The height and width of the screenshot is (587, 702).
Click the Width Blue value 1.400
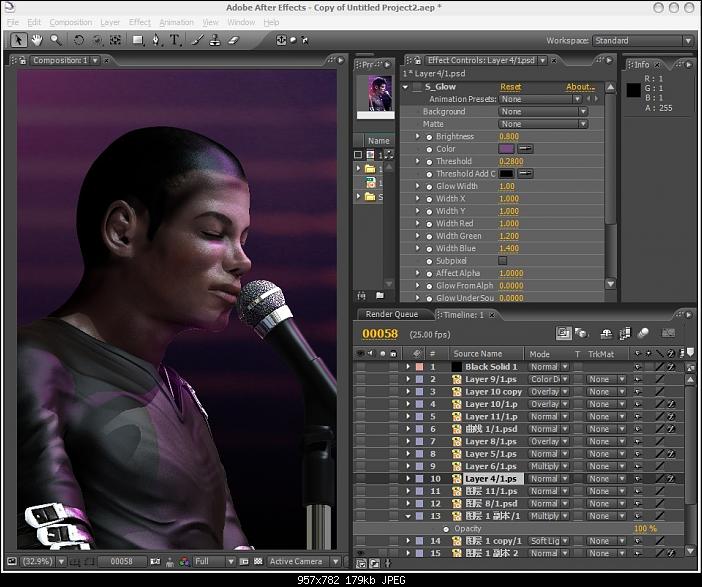pos(509,249)
